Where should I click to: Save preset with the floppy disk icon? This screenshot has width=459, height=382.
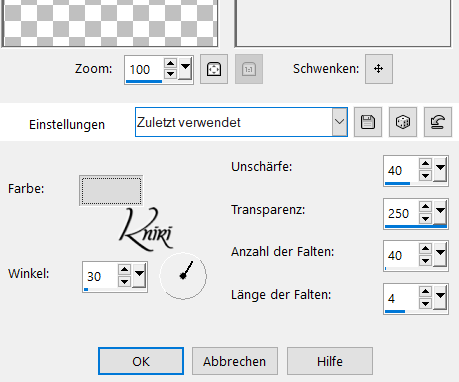point(368,122)
